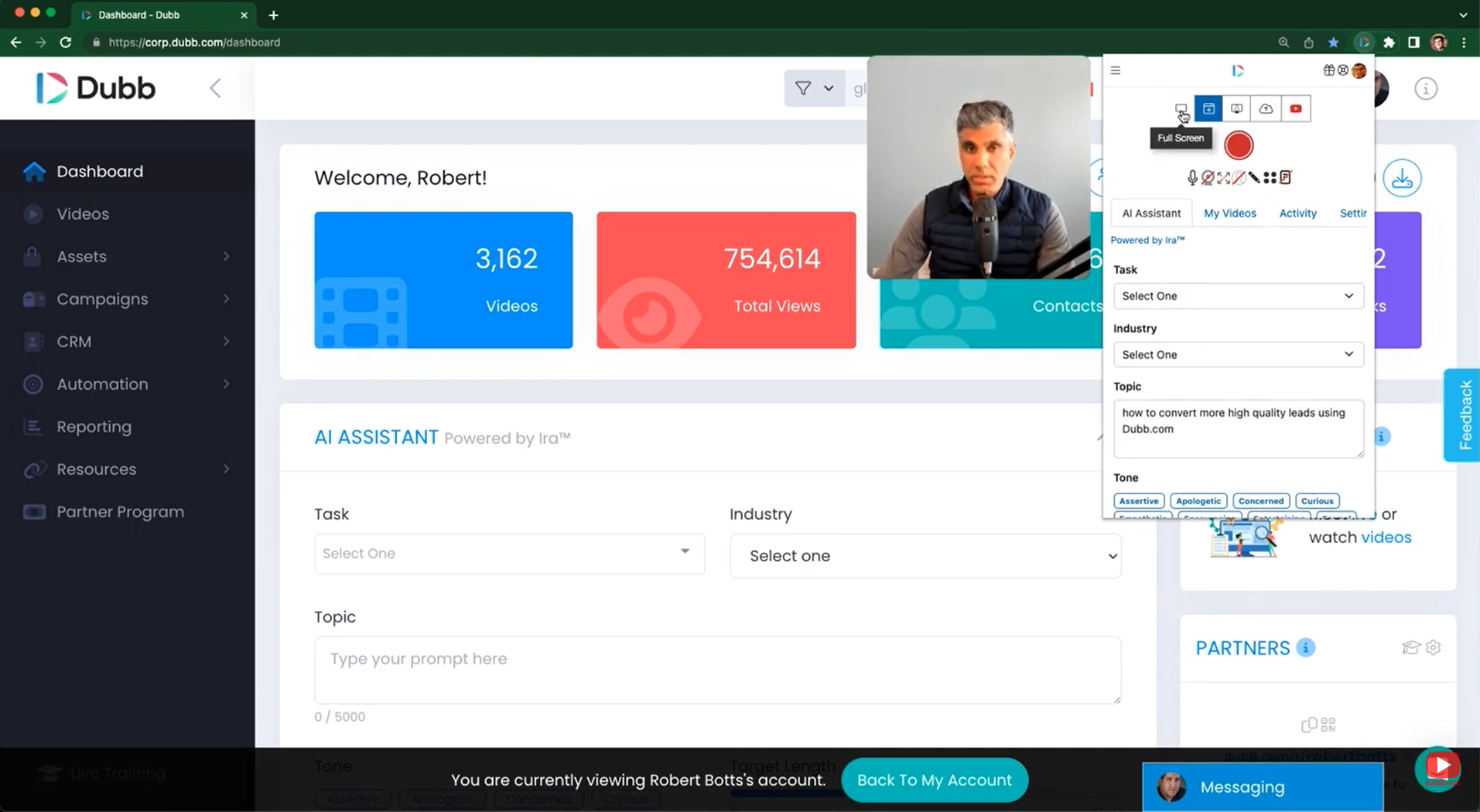This screenshot has width=1480, height=812.
Task: Open Dashboard in the sidebar
Action: click(100, 172)
